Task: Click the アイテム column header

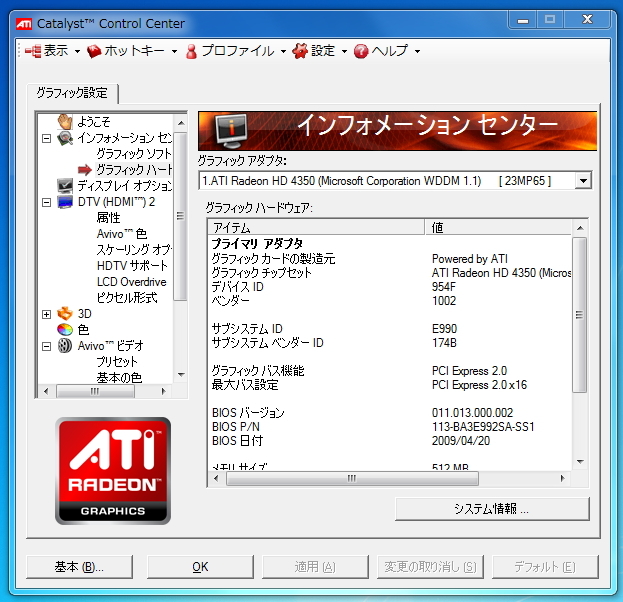Action: (317, 228)
